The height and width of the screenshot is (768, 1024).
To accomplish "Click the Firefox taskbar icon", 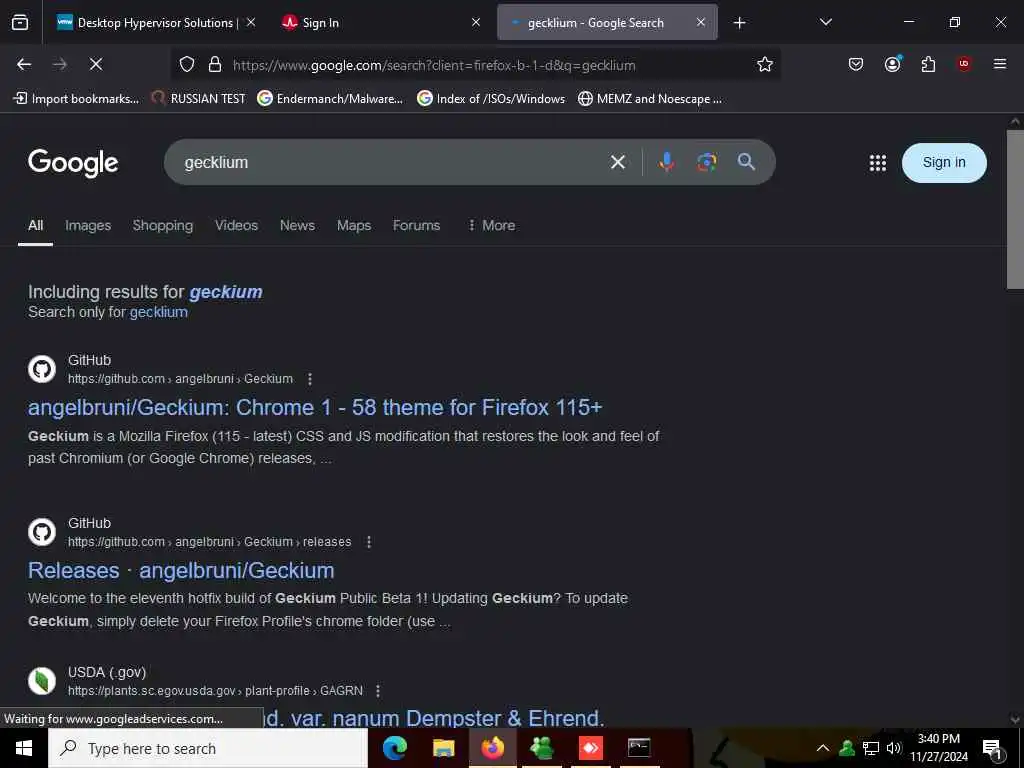I will coord(493,748).
